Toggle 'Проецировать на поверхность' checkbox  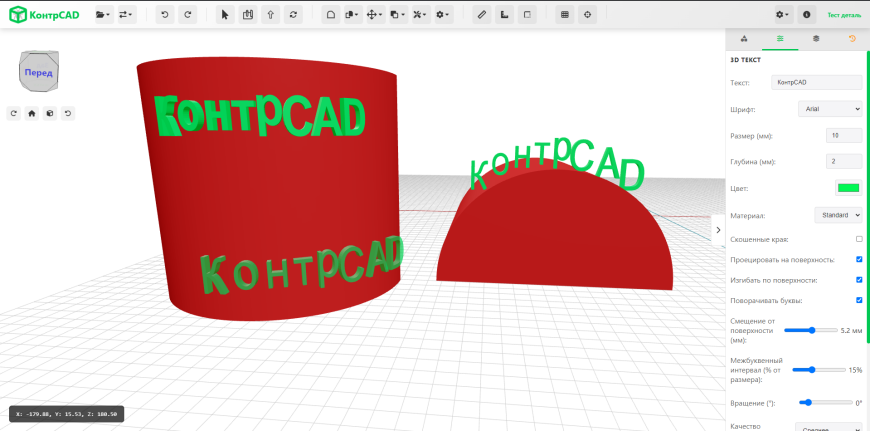click(x=859, y=259)
